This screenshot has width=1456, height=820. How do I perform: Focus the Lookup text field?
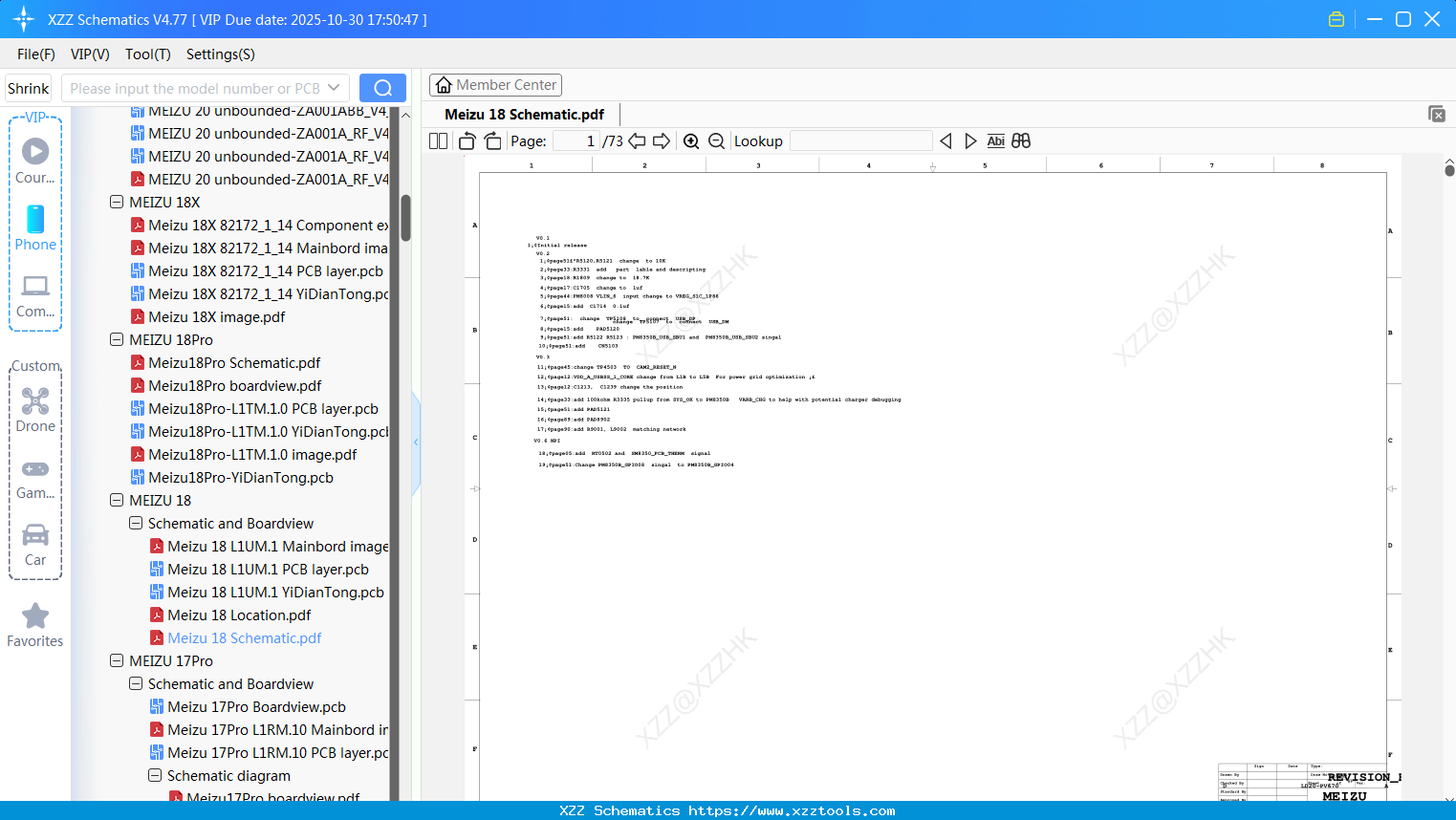pyautogui.click(x=860, y=140)
